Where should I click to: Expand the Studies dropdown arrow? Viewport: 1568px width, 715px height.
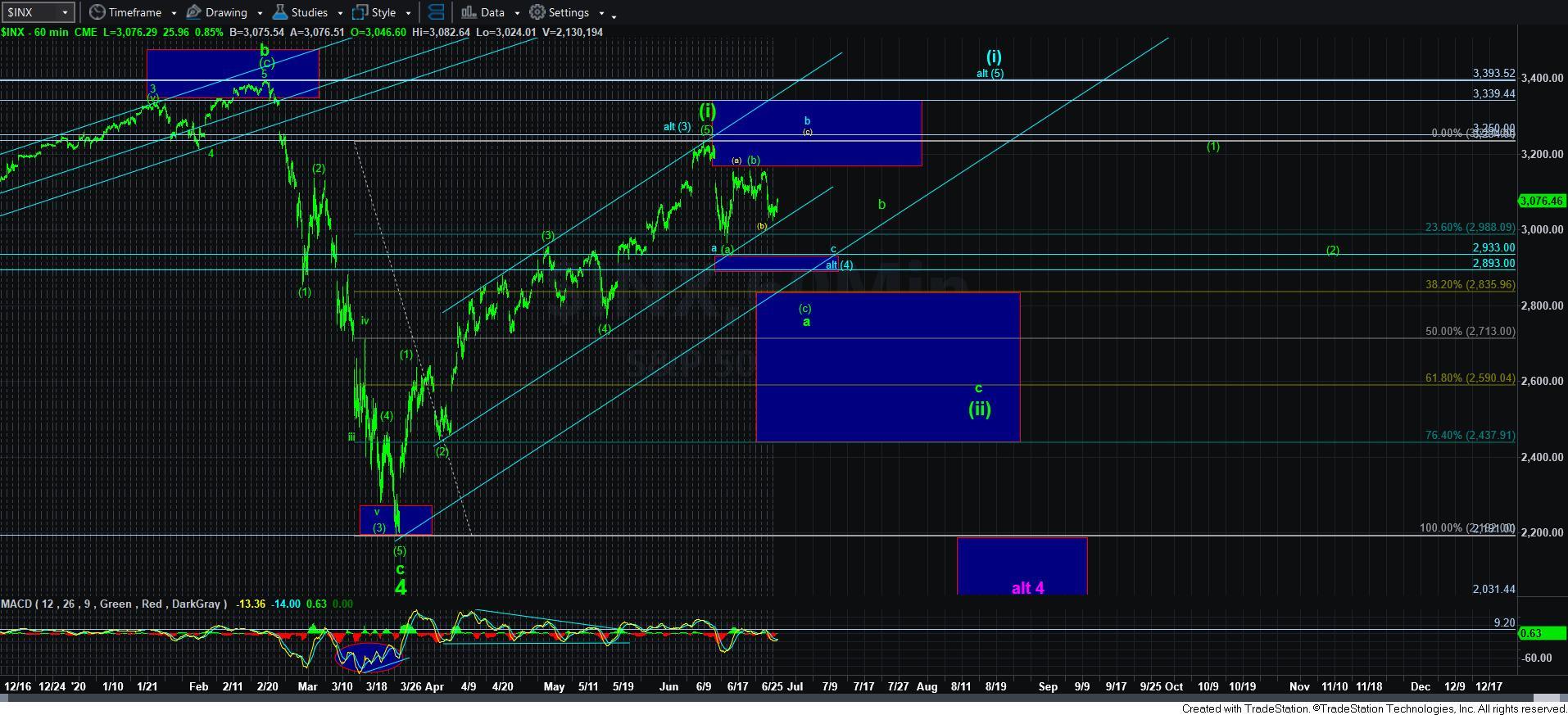(x=341, y=13)
